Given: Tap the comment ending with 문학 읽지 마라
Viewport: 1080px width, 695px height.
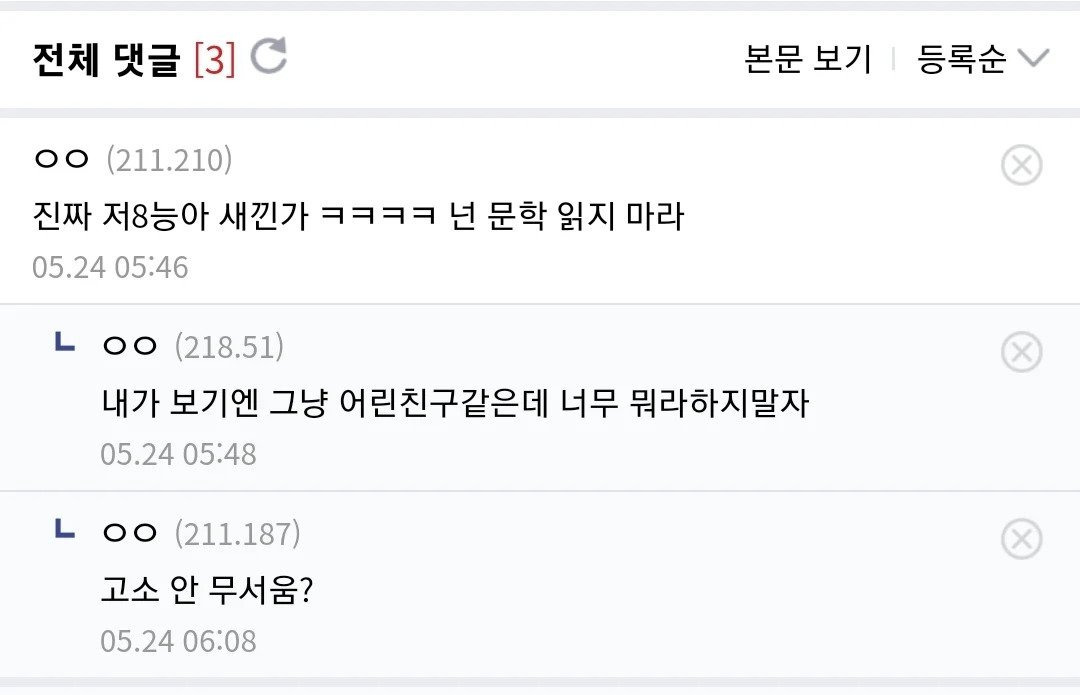Looking at the screenshot, I should click(x=358, y=215).
